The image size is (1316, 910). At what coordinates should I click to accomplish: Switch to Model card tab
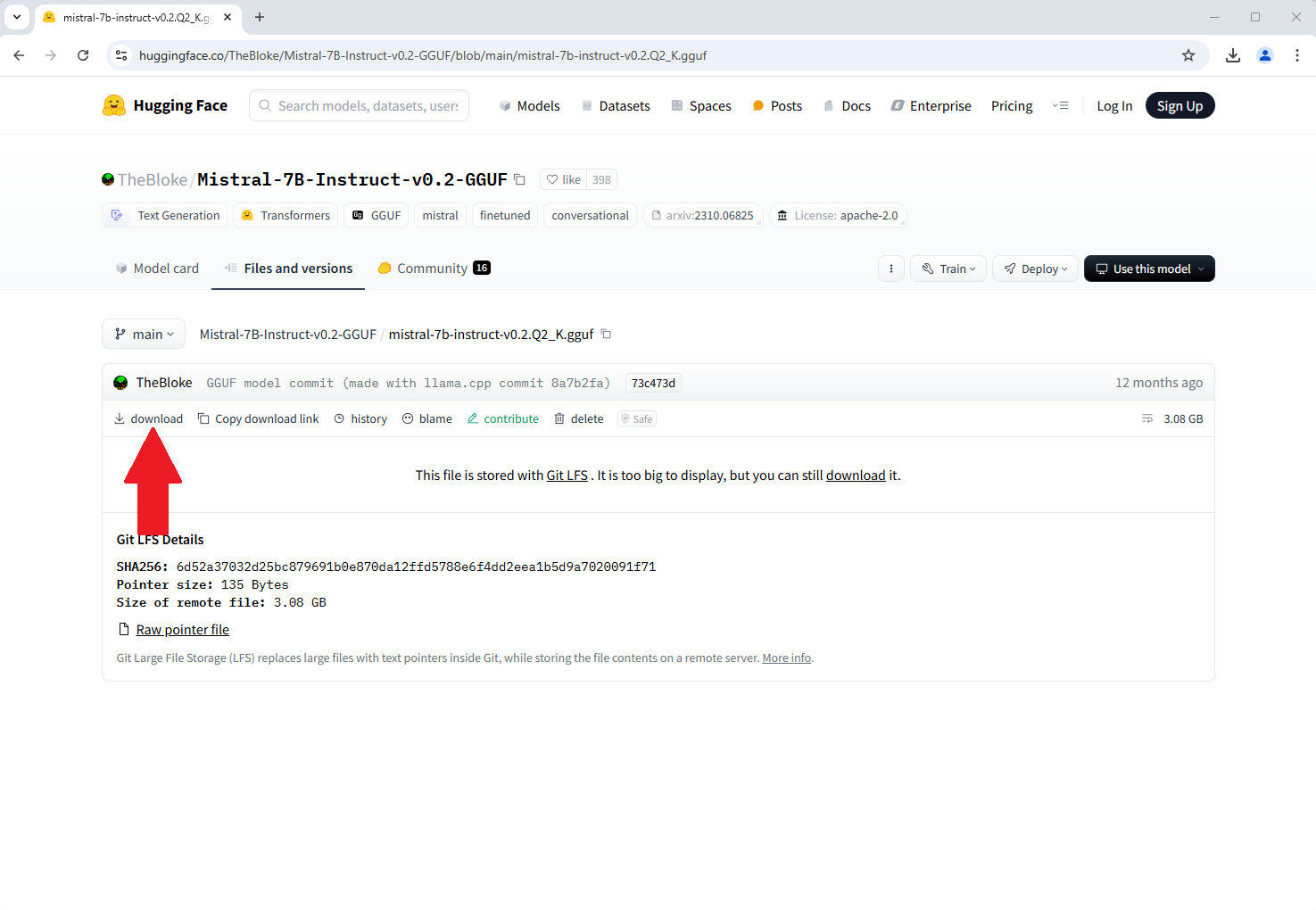pos(157,268)
